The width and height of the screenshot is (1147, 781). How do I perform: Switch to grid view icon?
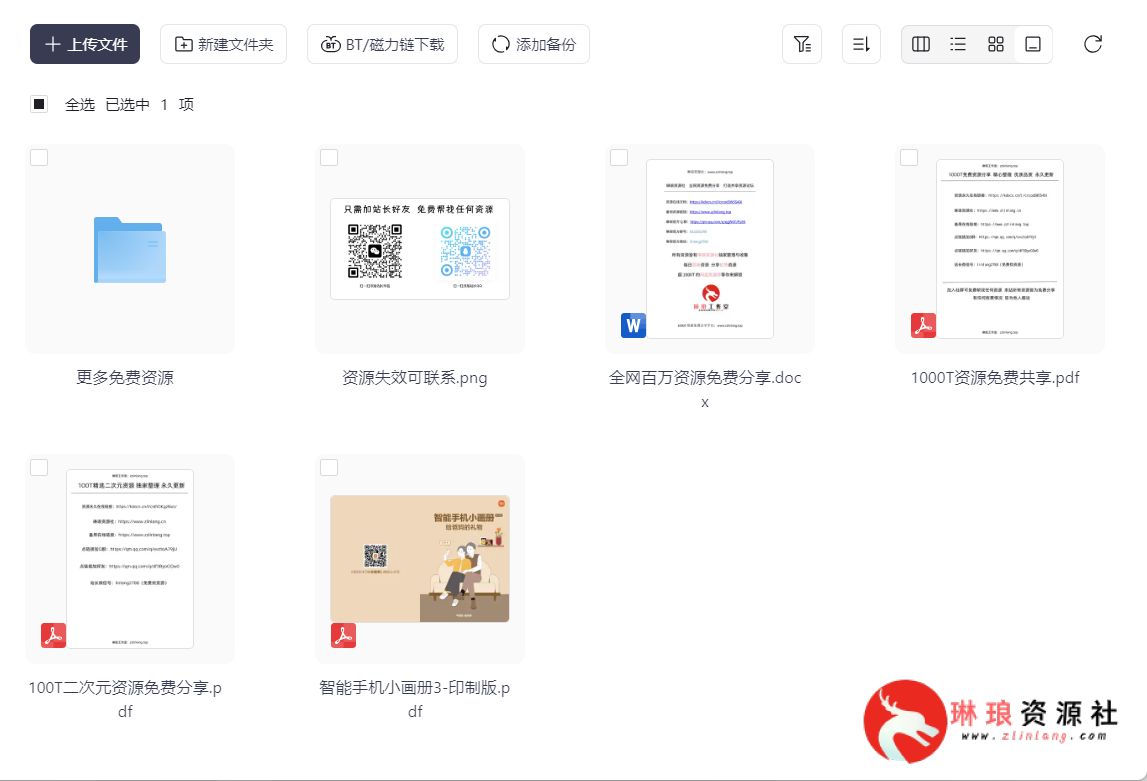(996, 44)
